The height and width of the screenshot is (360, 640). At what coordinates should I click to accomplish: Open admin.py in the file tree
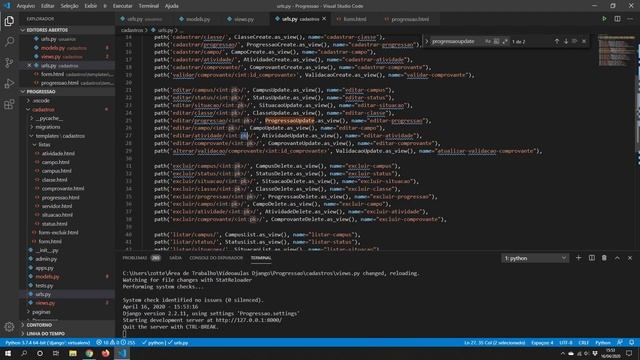[46, 259]
